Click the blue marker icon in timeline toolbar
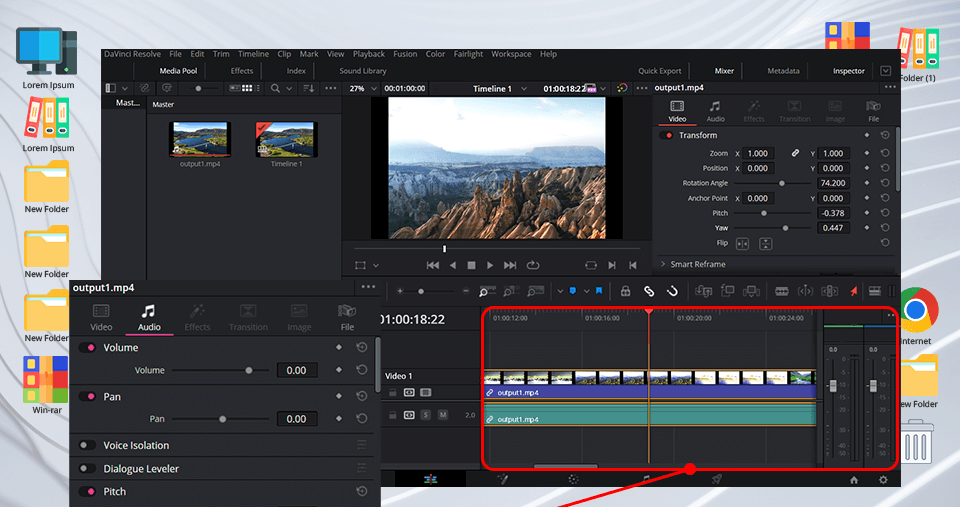 coord(599,291)
